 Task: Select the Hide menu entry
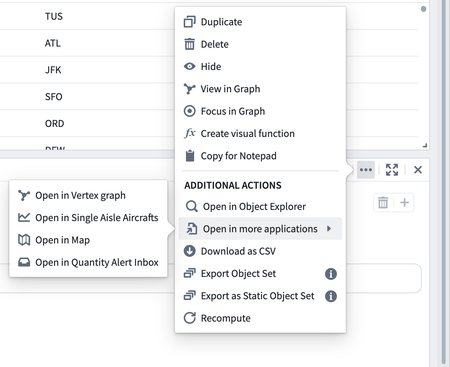tap(260, 66)
